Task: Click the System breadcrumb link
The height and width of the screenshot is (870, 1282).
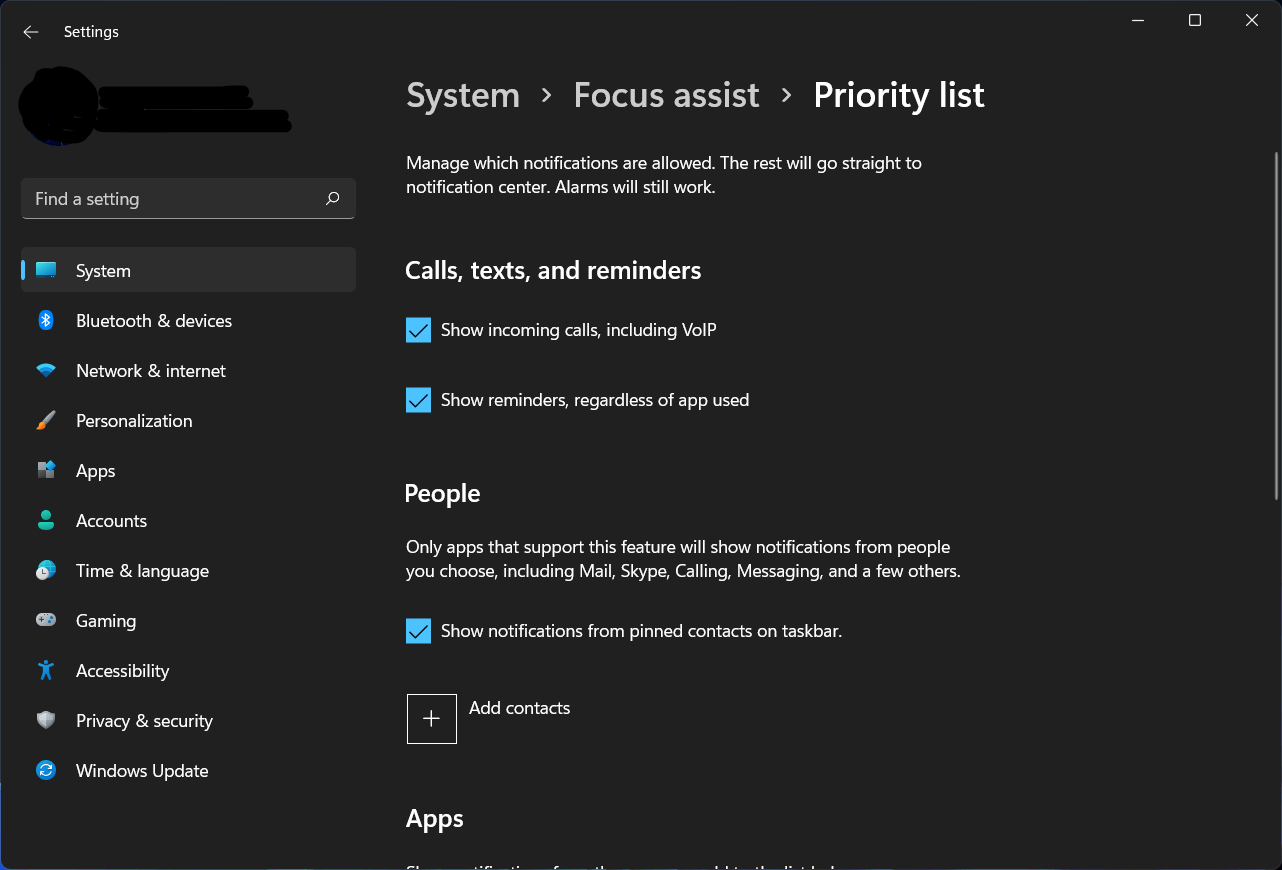Action: [462, 95]
